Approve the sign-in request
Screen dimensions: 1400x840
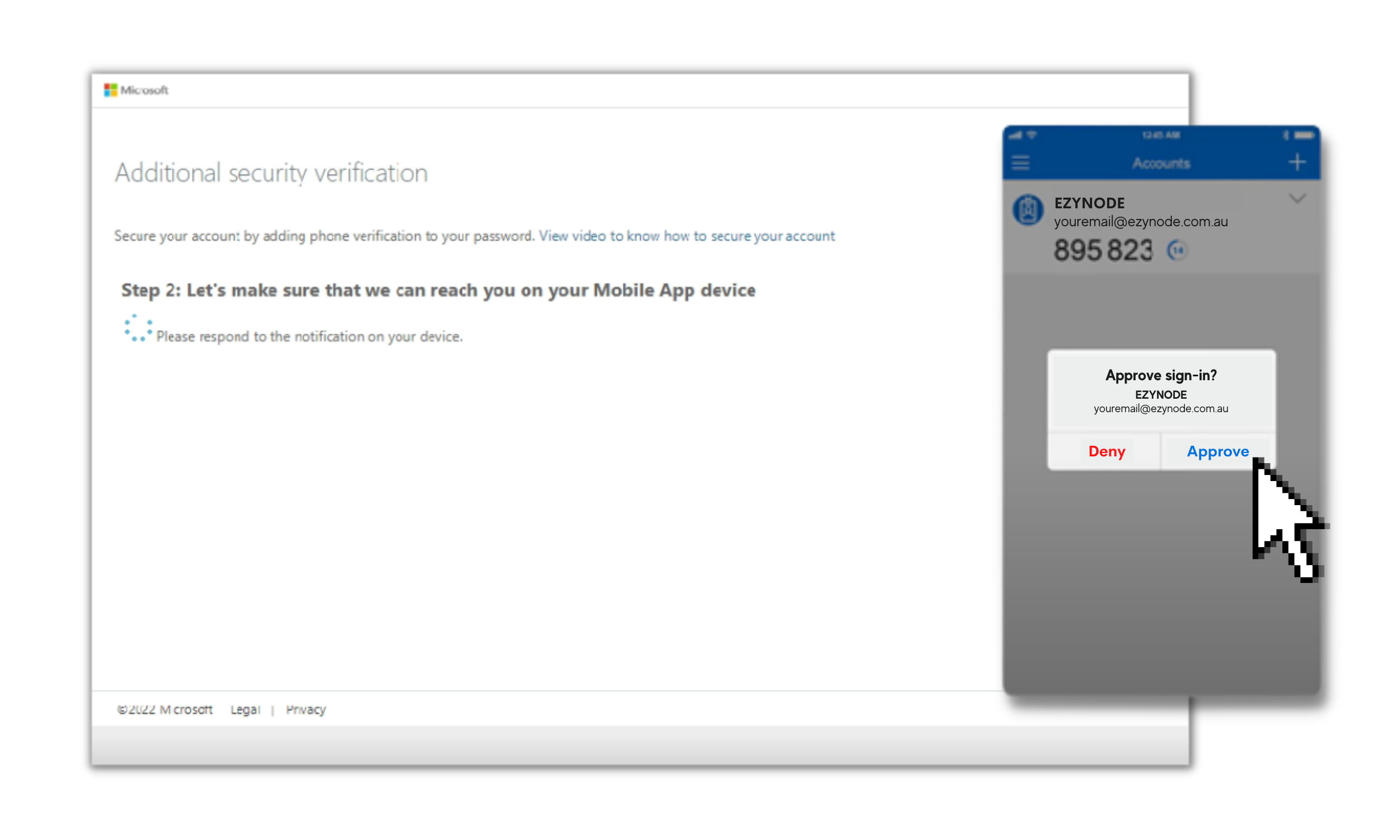(x=1217, y=452)
